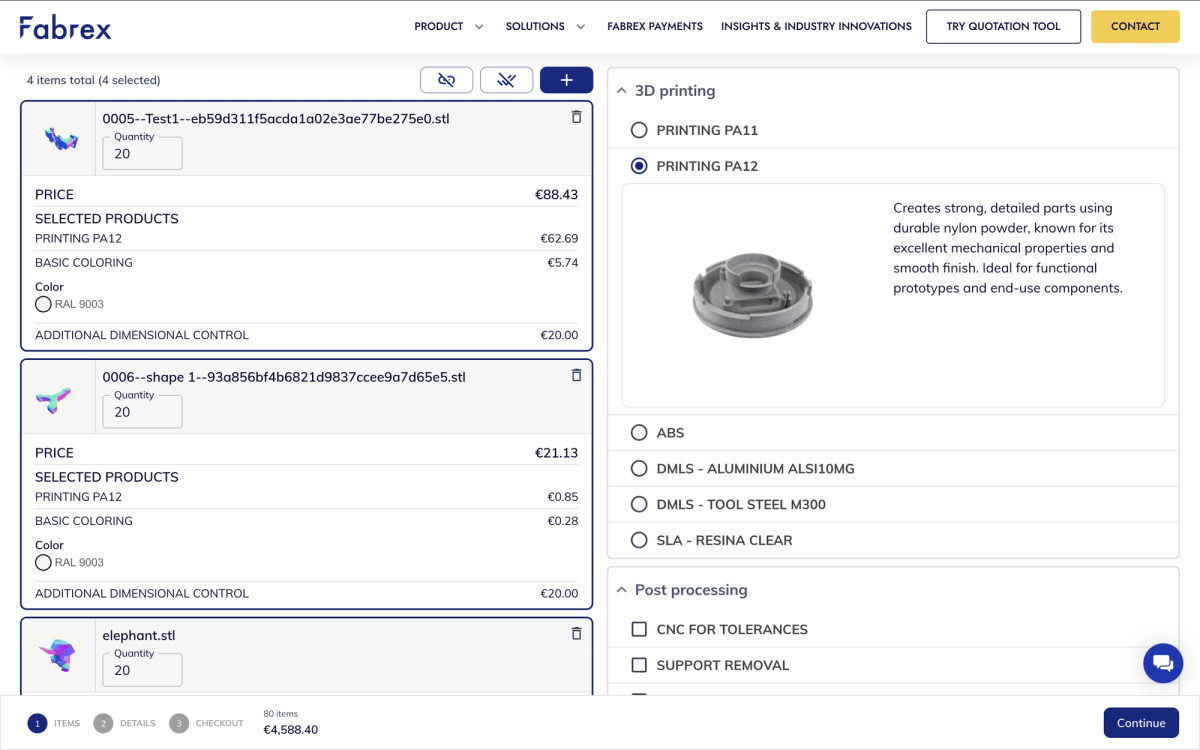Edit quantity field for elephant.stl item
Viewport: 1200px width, 750px height.
143,670
